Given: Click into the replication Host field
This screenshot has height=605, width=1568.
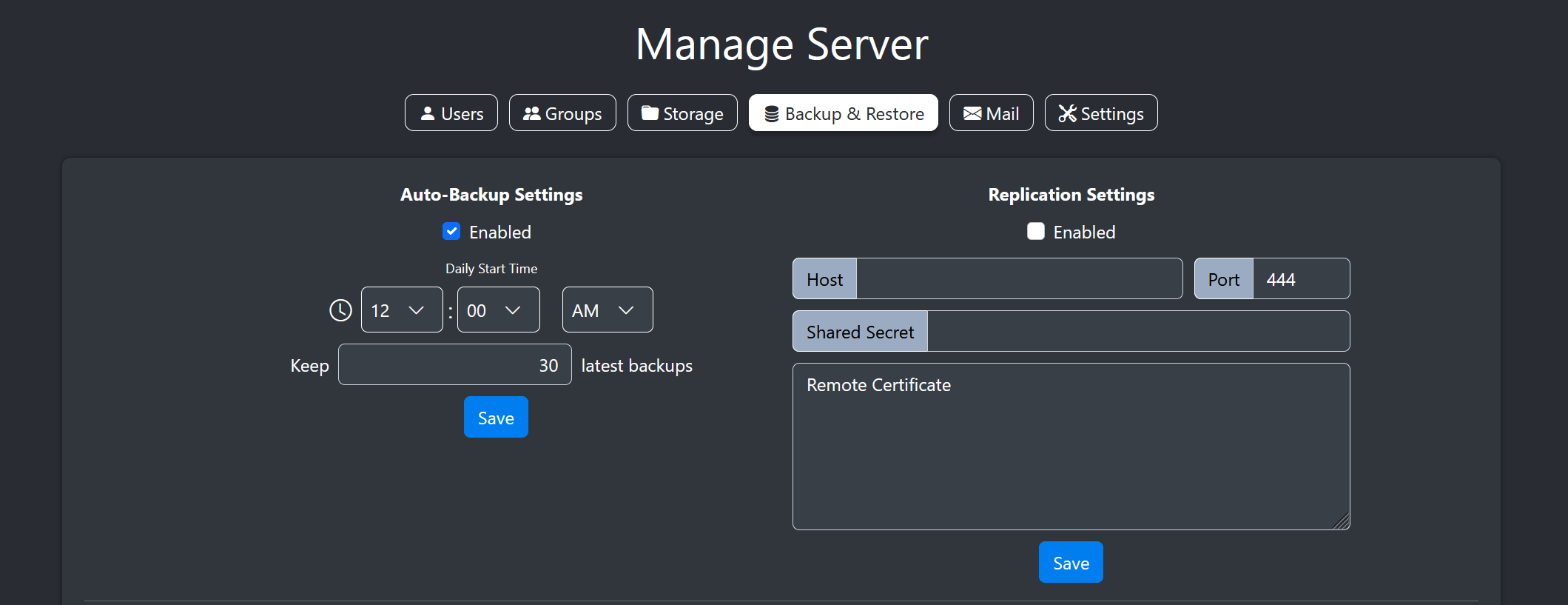Looking at the screenshot, I should 1019,278.
